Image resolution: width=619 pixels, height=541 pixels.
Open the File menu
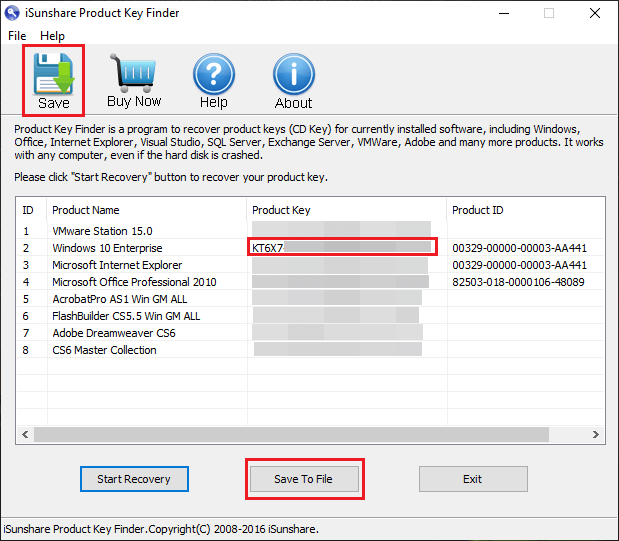click(17, 36)
